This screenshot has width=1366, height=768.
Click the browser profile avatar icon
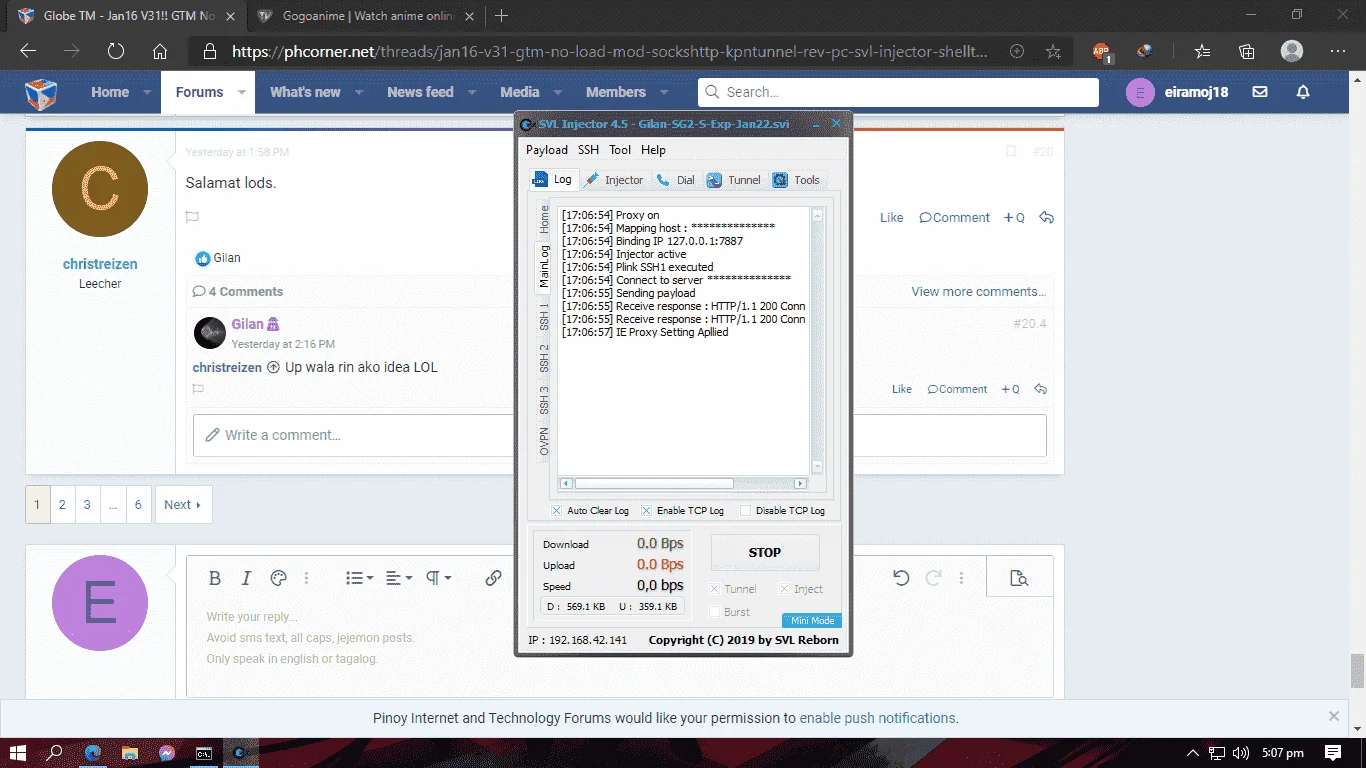(x=1292, y=51)
